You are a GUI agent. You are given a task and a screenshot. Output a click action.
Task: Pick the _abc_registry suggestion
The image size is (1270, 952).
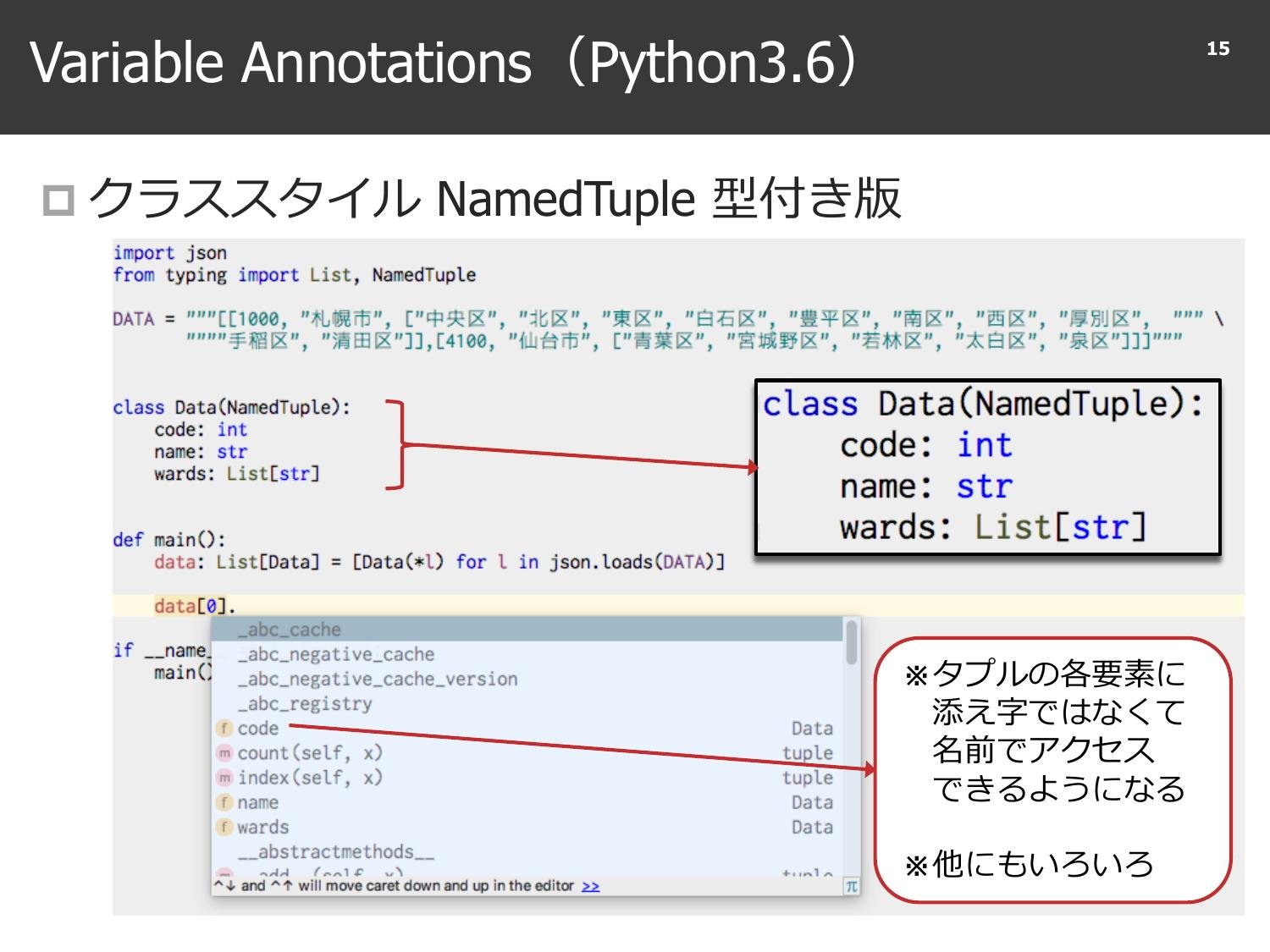[x=306, y=704]
